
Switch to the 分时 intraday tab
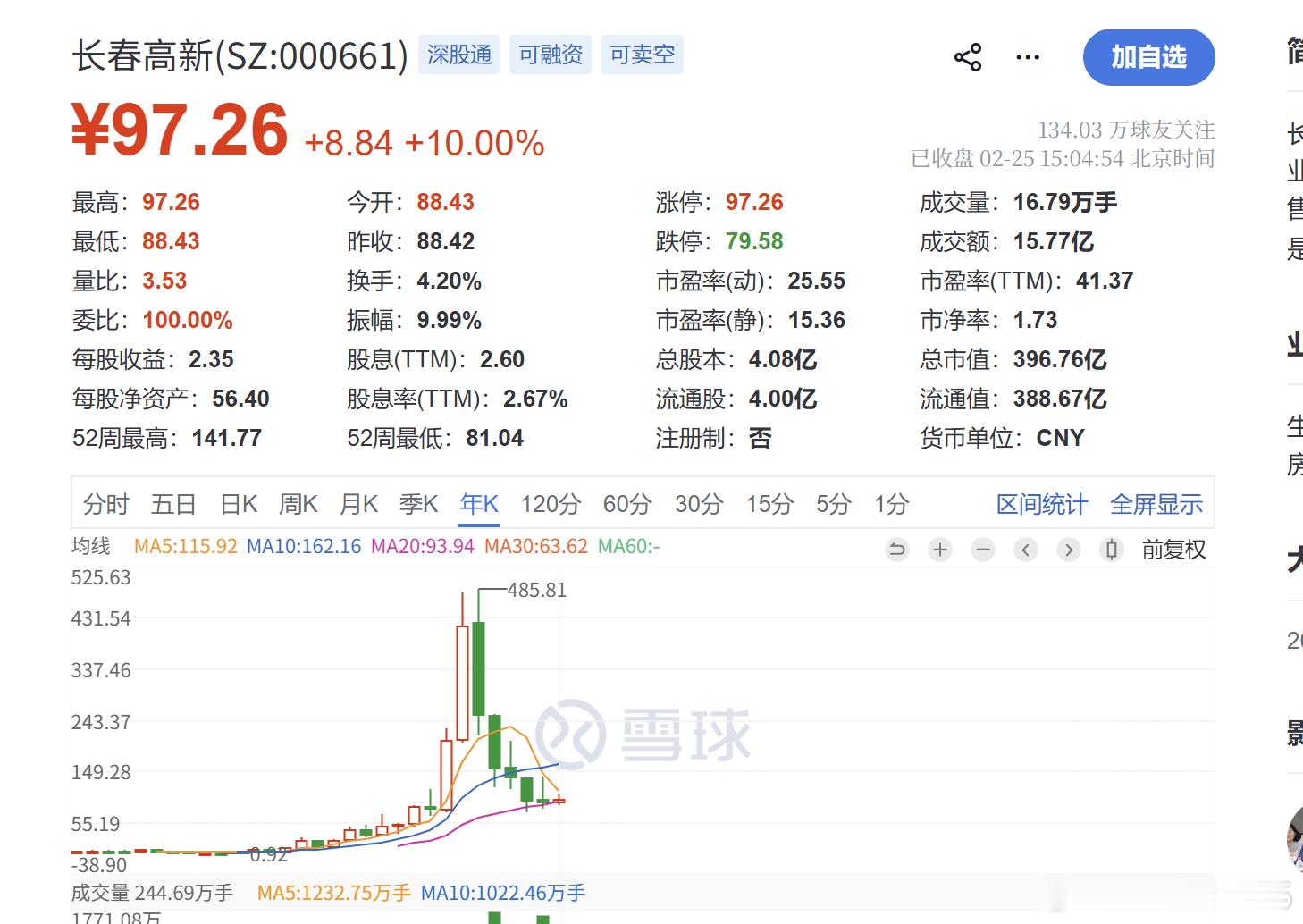point(106,504)
